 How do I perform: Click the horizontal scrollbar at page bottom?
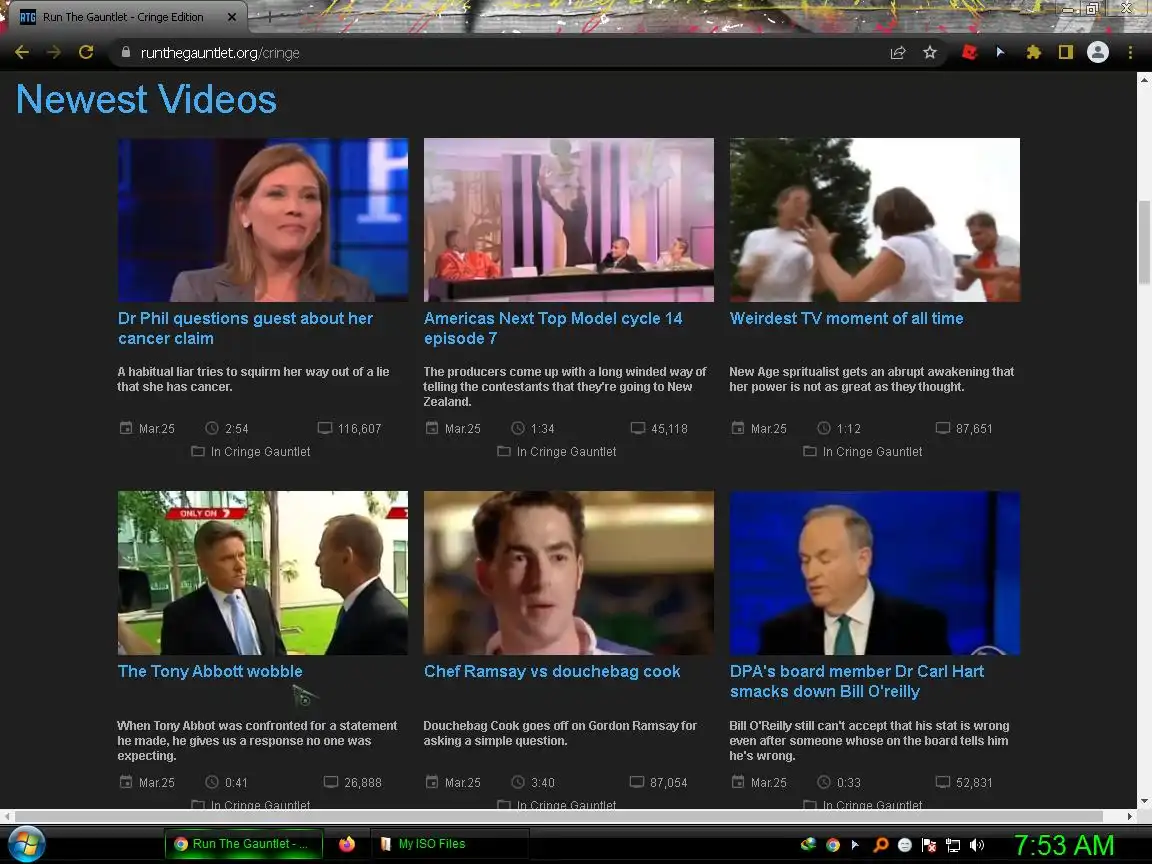pos(558,816)
